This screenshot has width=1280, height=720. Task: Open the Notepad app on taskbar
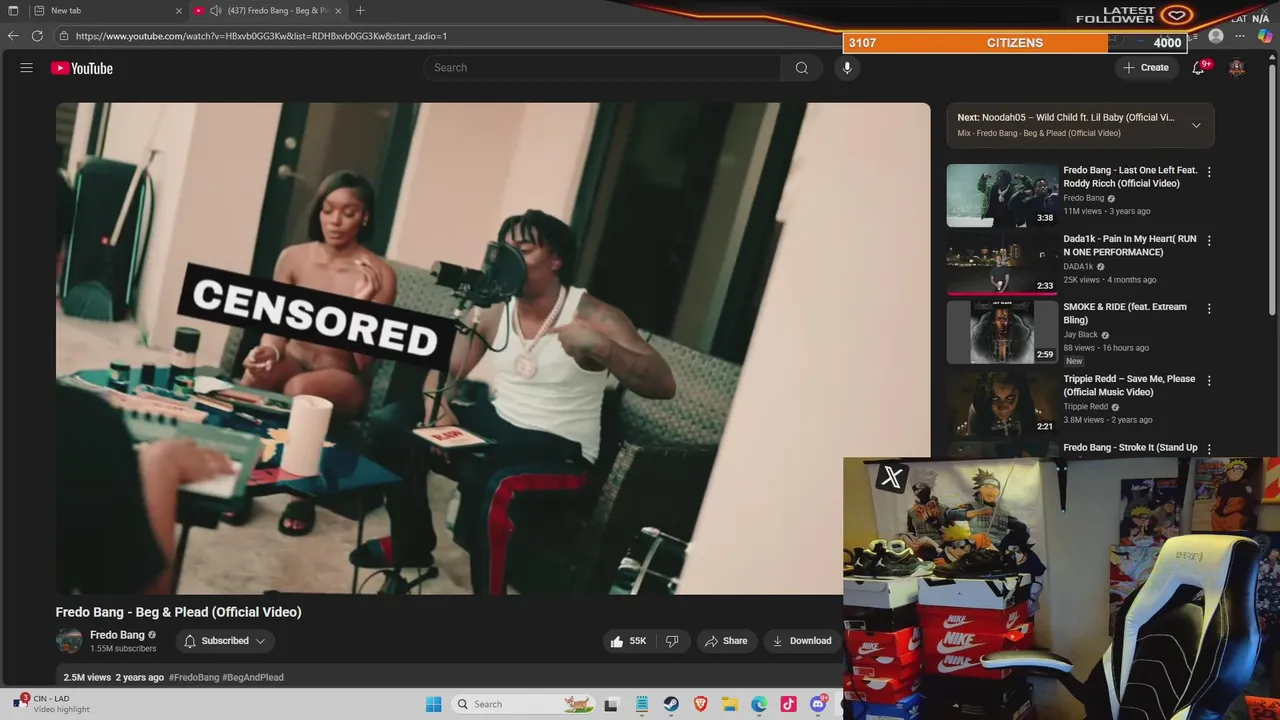642,704
